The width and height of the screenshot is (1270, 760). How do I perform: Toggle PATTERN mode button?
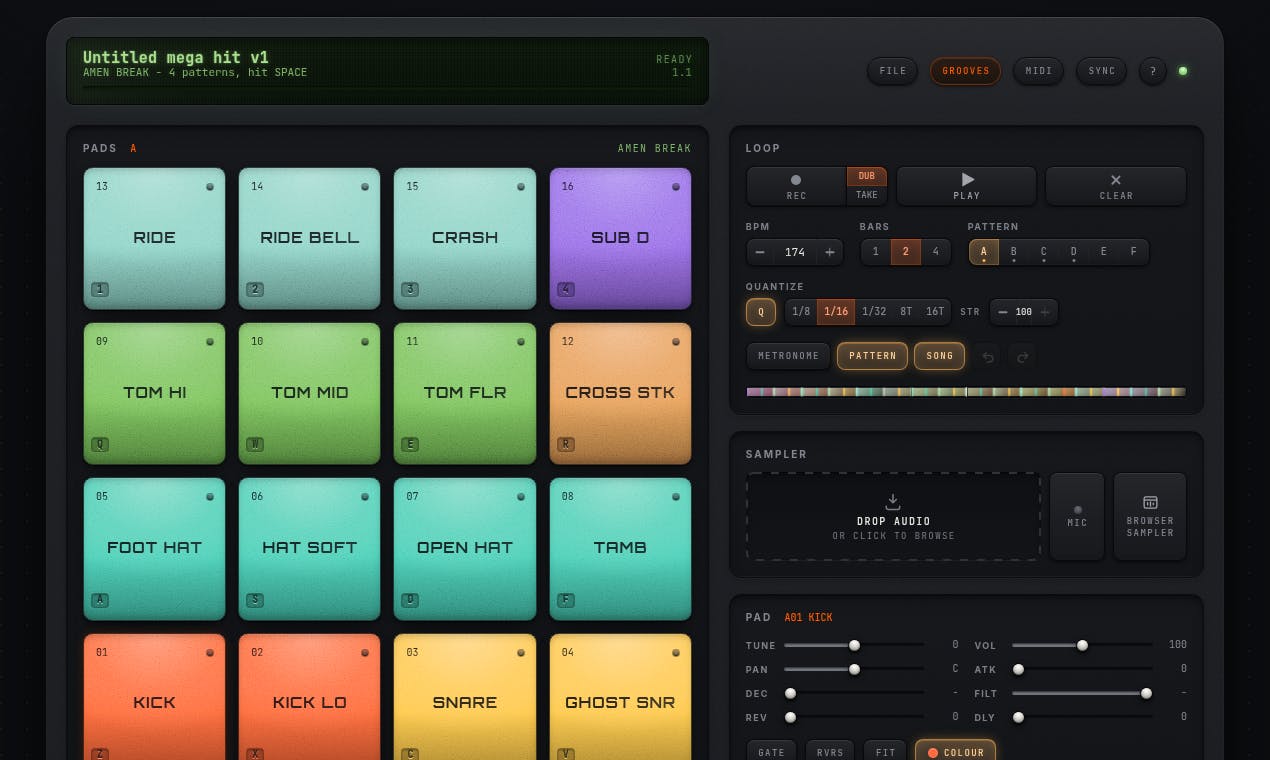pos(873,356)
